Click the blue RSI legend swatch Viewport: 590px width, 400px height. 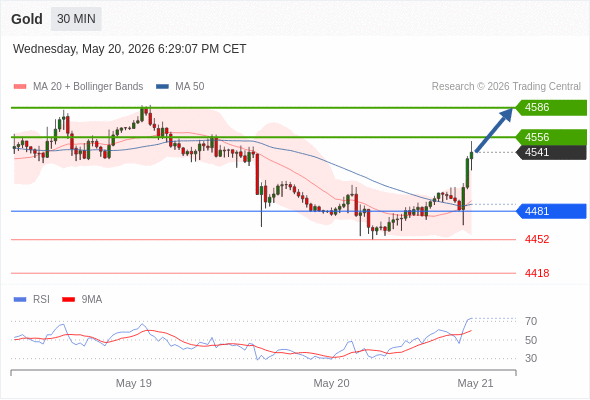pos(20,300)
